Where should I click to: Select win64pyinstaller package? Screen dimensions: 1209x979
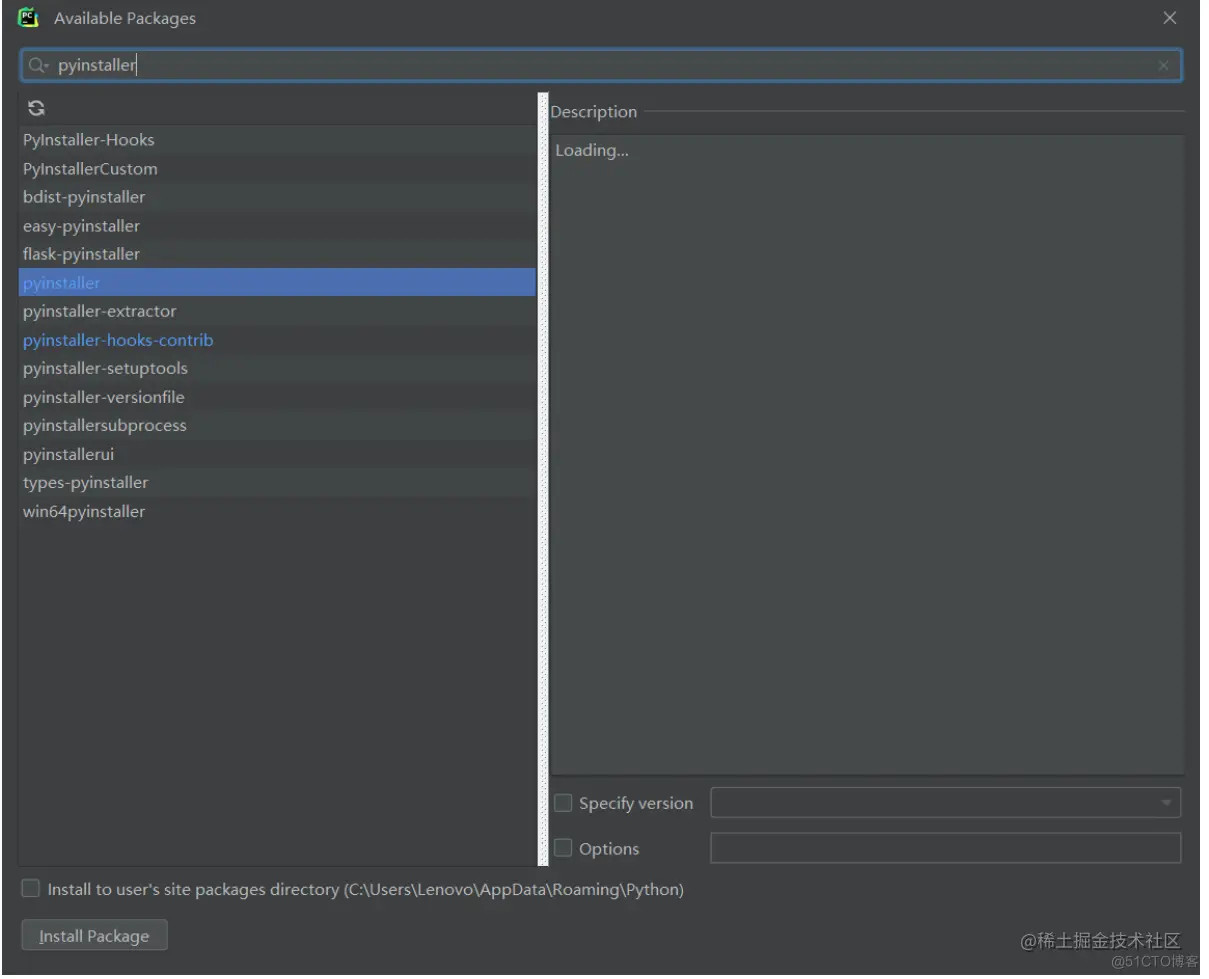point(277,511)
